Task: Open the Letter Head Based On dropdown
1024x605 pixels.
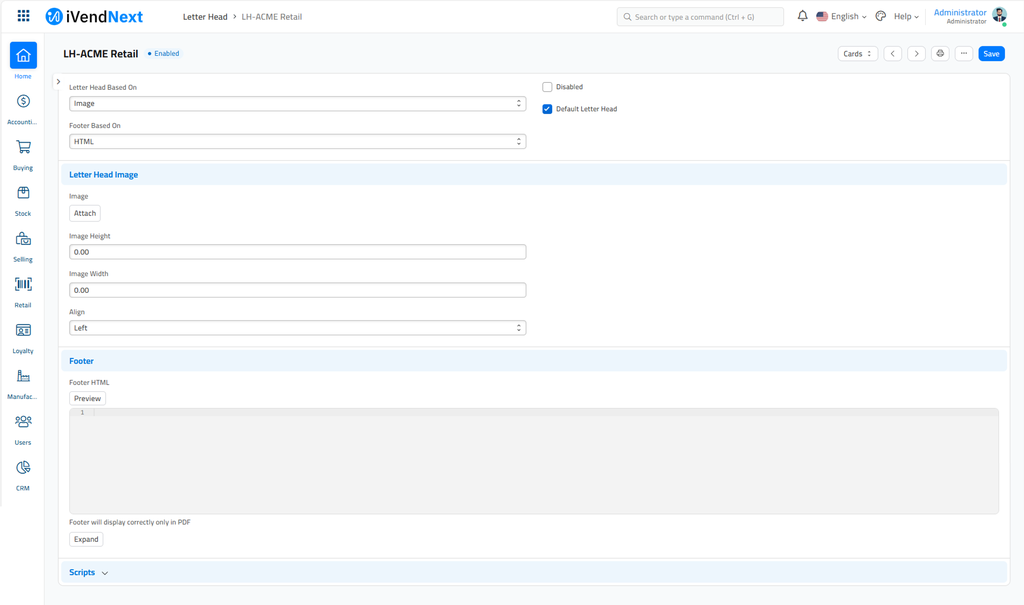Action: 297,104
